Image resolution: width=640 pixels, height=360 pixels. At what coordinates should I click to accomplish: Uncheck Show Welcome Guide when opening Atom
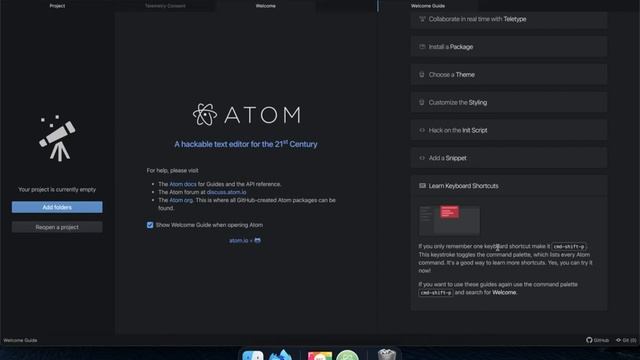pyautogui.click(x=150, y=225)
